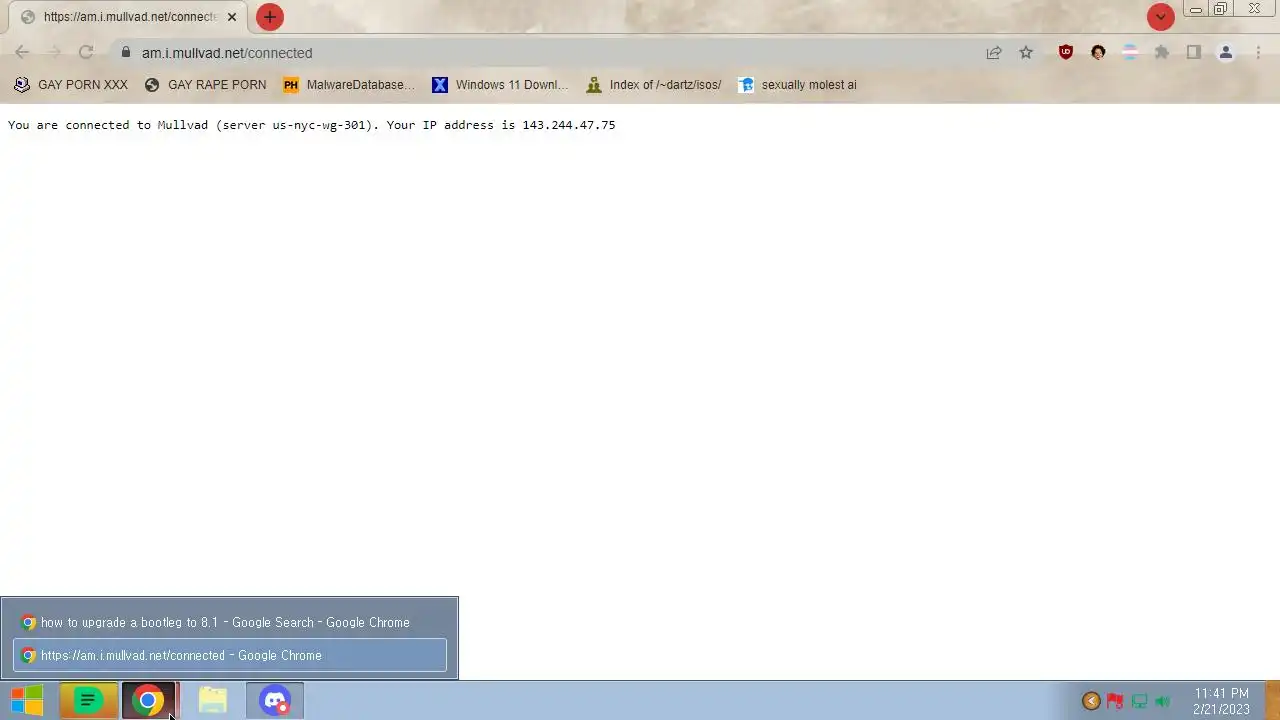Toggle the Chrome side panel
The height and width of the screenshot is (720, 1280).
tap(1194, 53)
